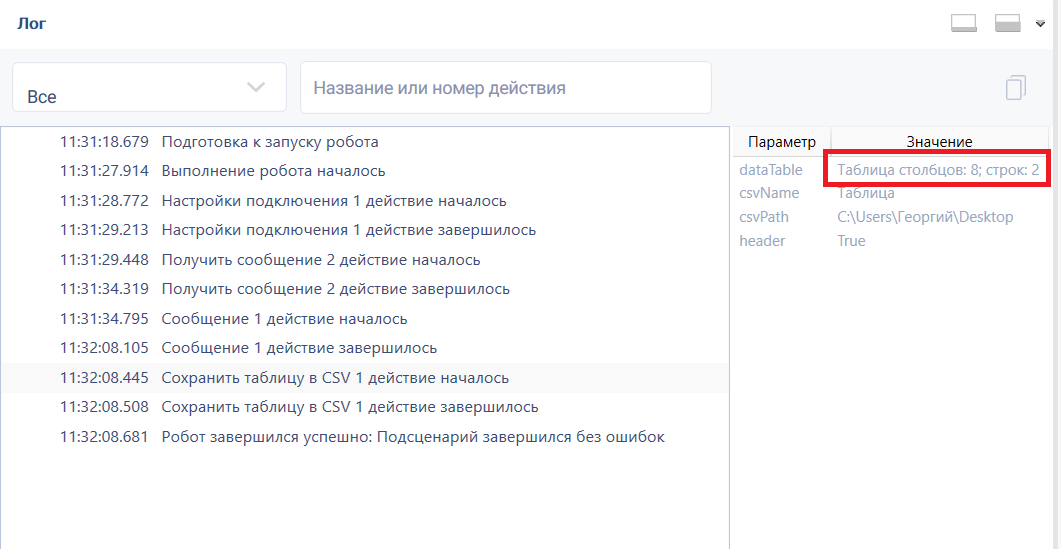This screenshot has width=1061, height=549.
Task: Click the 'Значение' column header
Action: click(x=939, y=141)
